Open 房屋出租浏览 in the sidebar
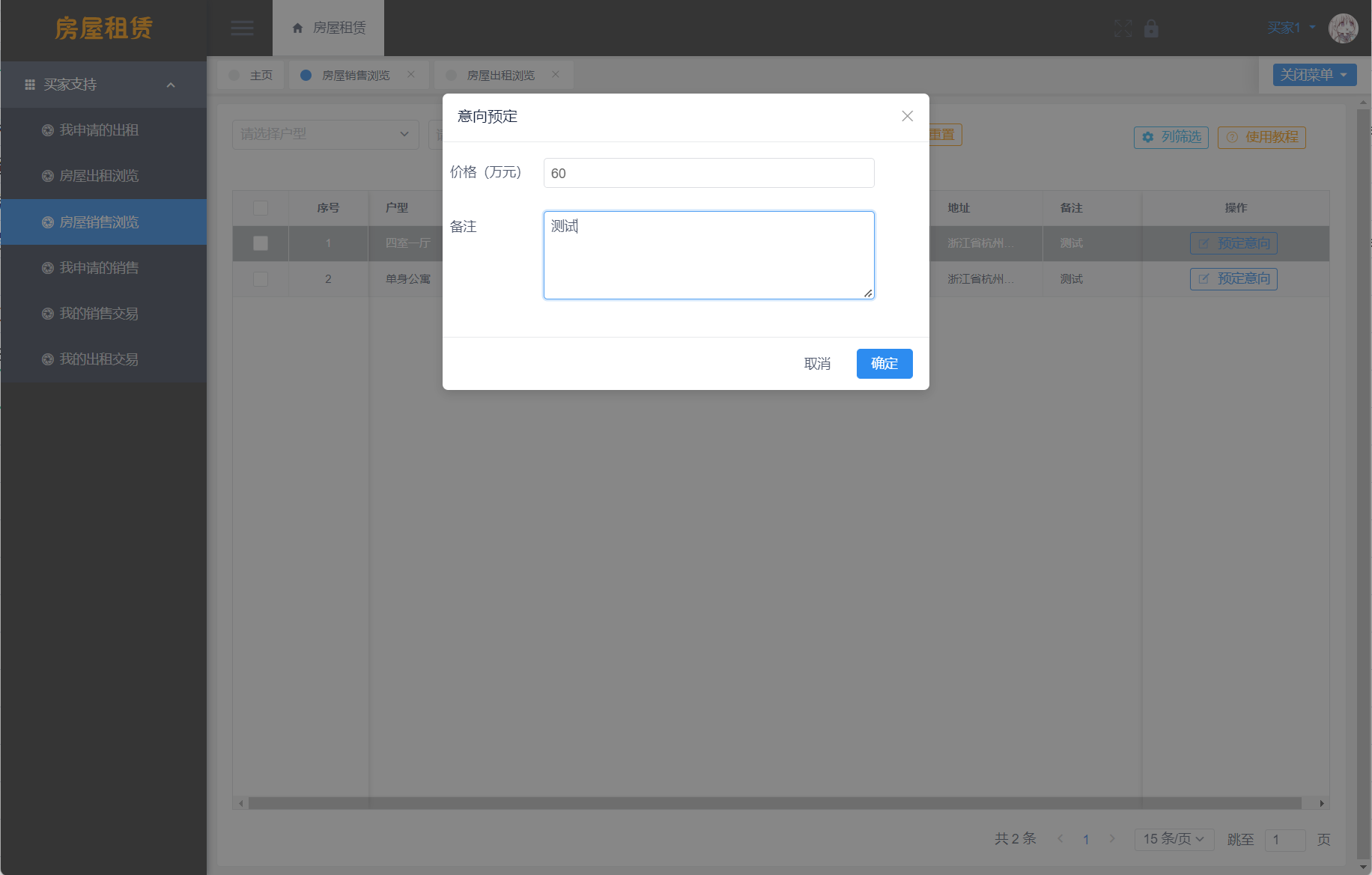Image resolution: width=1372 pixels, height=875 pixels. (103, 176)
